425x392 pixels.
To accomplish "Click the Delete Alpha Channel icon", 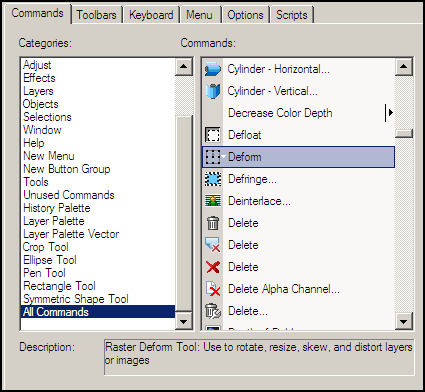I will pyautogui.click(x=213, y=289).
